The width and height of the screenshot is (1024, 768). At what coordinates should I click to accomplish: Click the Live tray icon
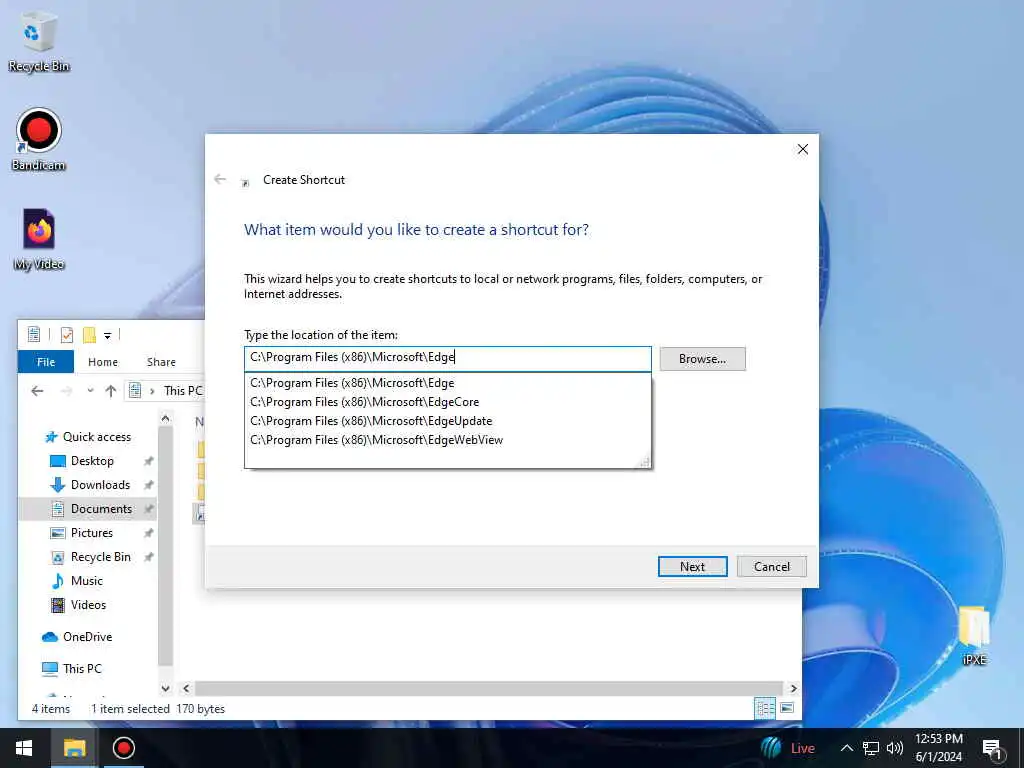788,748
